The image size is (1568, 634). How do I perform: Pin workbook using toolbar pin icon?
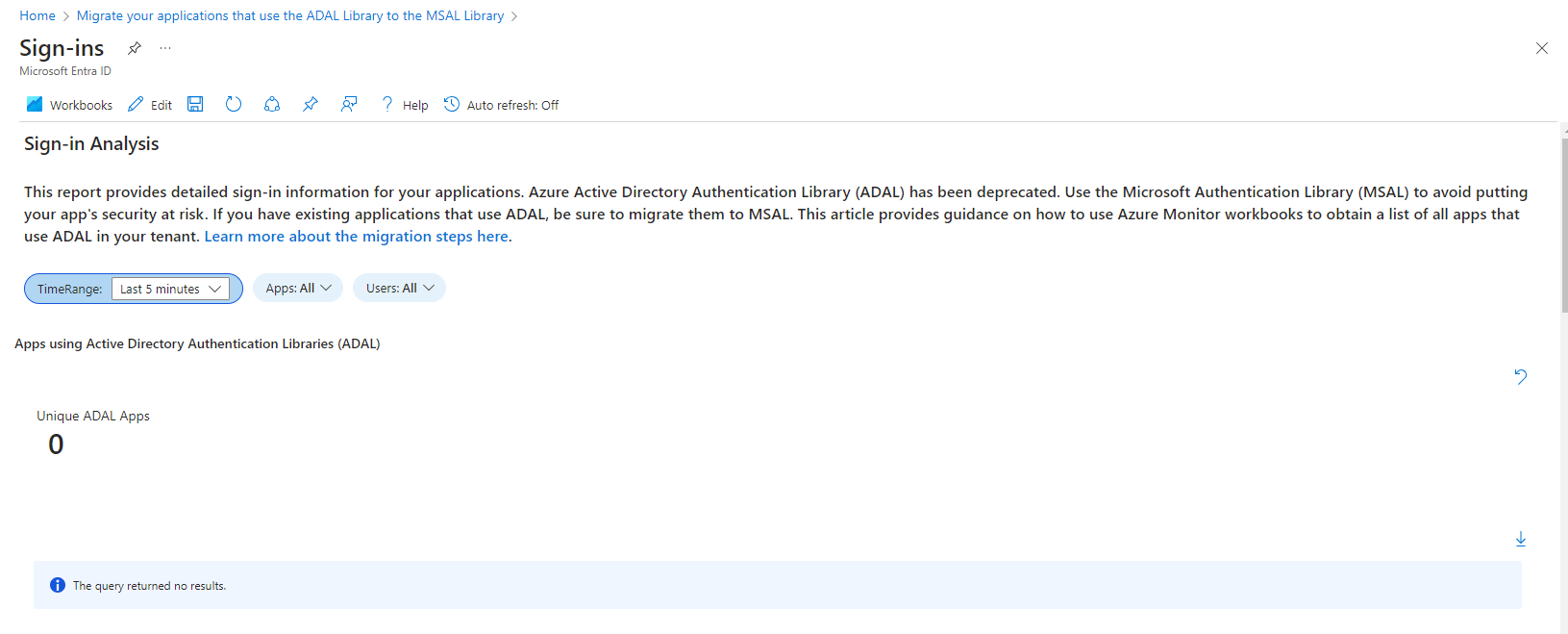click(x=311, y=104)
